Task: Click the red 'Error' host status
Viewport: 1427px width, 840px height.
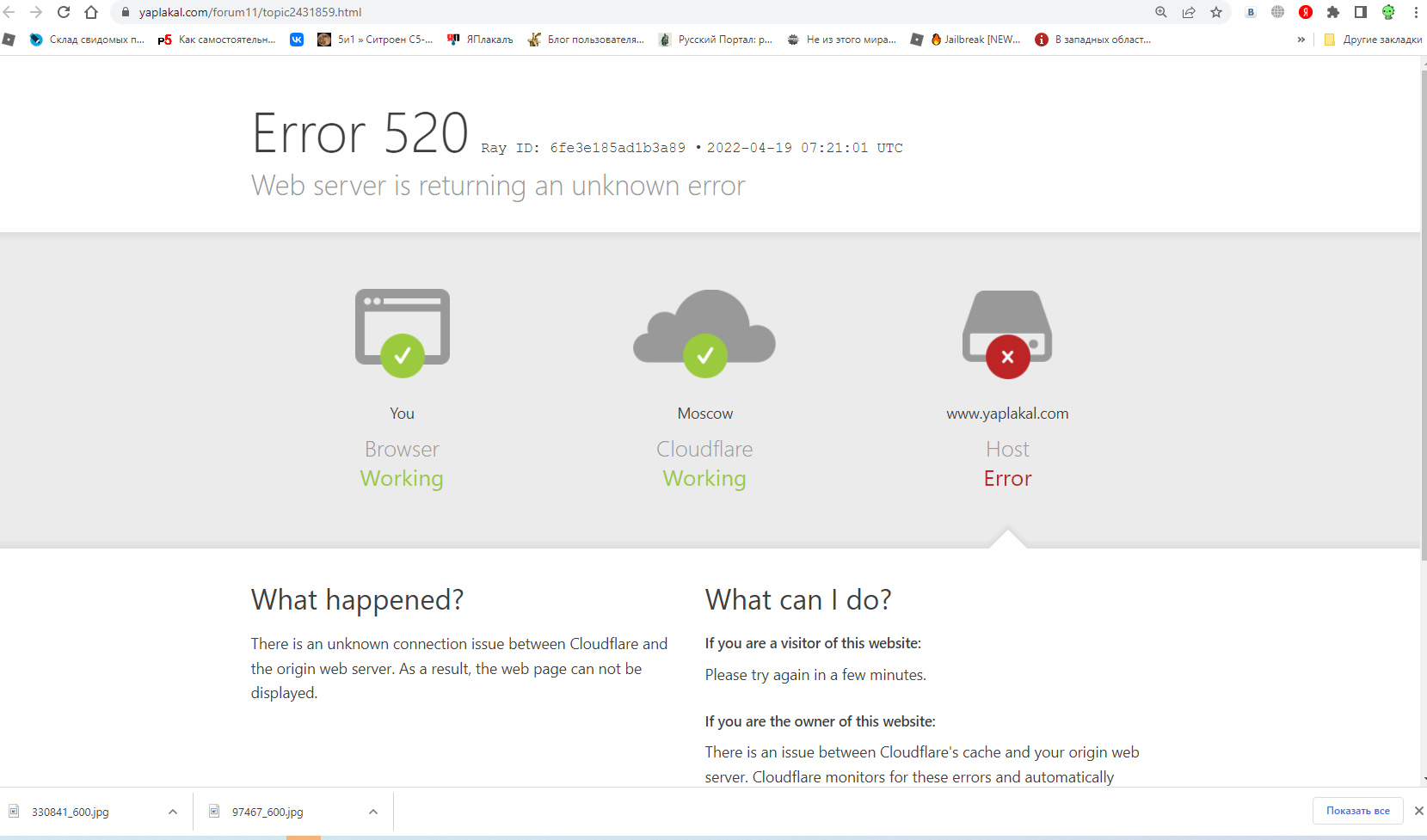Action: (x=1007, y=479)
